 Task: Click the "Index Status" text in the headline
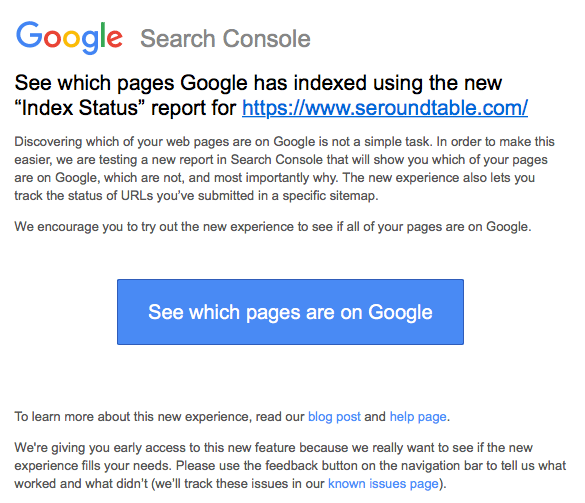79,108
